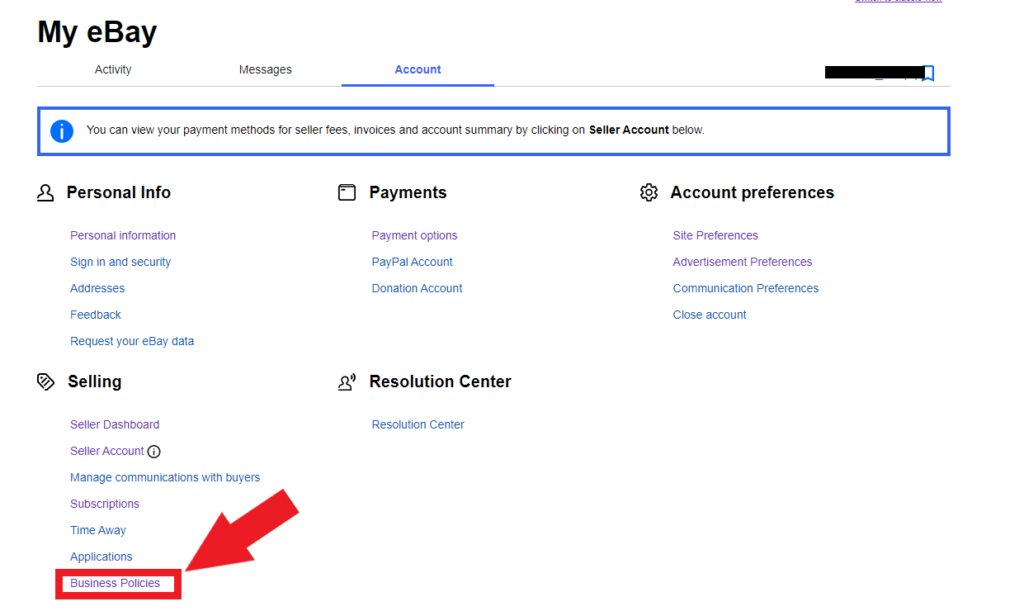This screenshot has height=611, width=1024.
Task: Click the Resolution Center people icon
Action: tap(347, 382)
